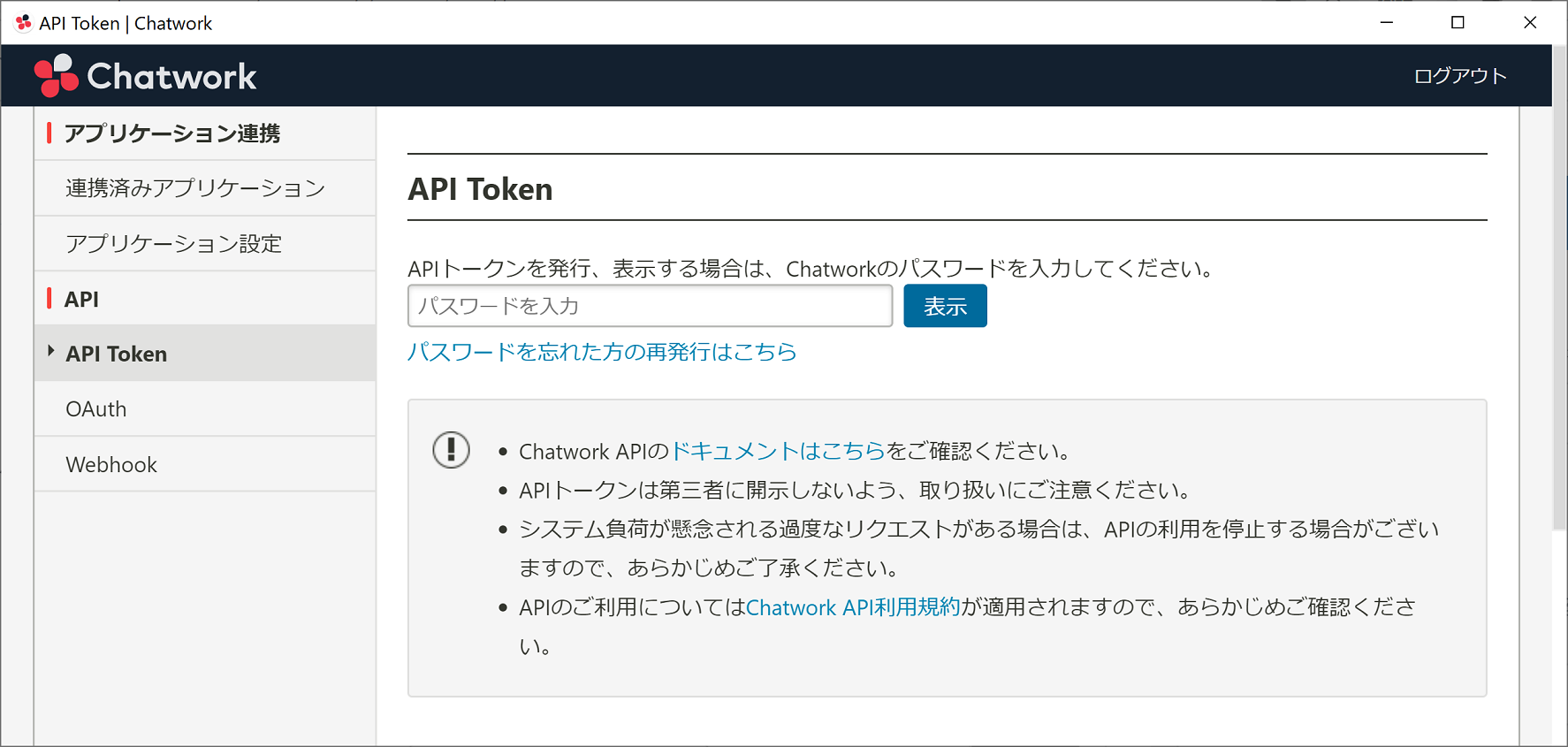
Task: Click the API section header in sidebar
Action: pos(81,299)
